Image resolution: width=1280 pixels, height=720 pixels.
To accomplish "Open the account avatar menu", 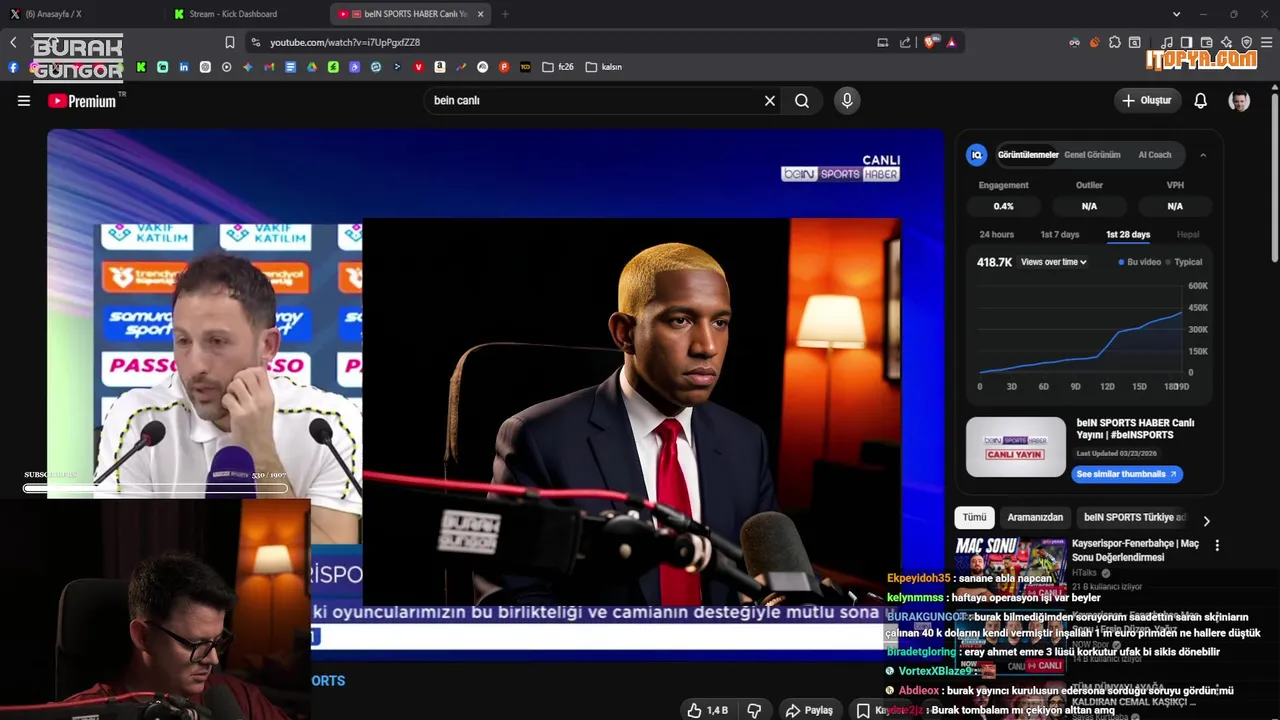I will pos(1239,100).
